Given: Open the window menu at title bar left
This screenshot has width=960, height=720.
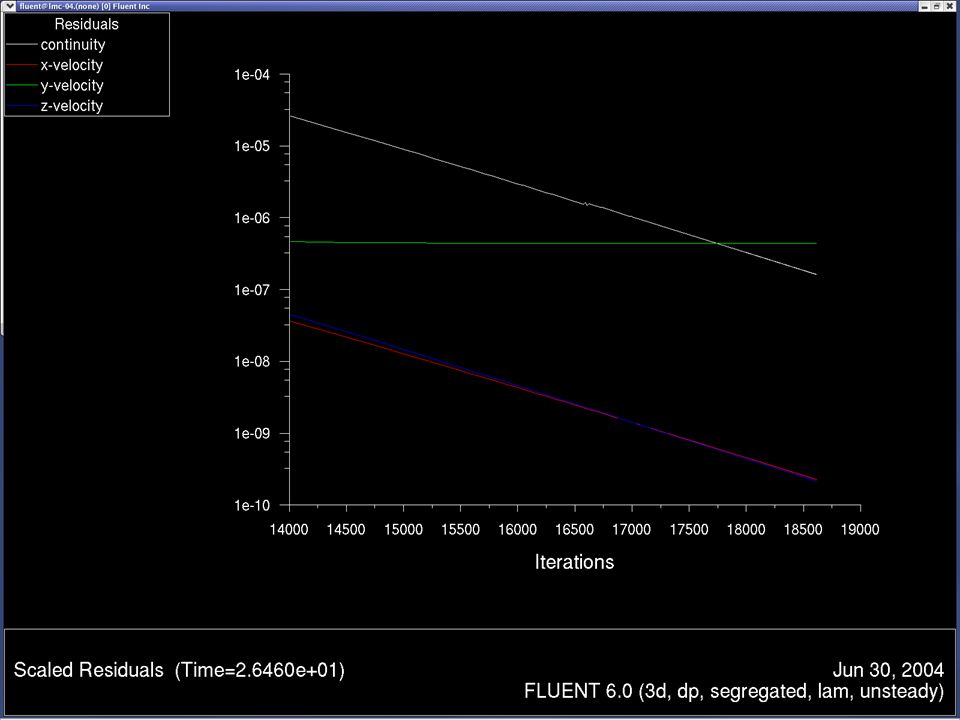Looking at the screenshot, I should click(x=10, y=6).
